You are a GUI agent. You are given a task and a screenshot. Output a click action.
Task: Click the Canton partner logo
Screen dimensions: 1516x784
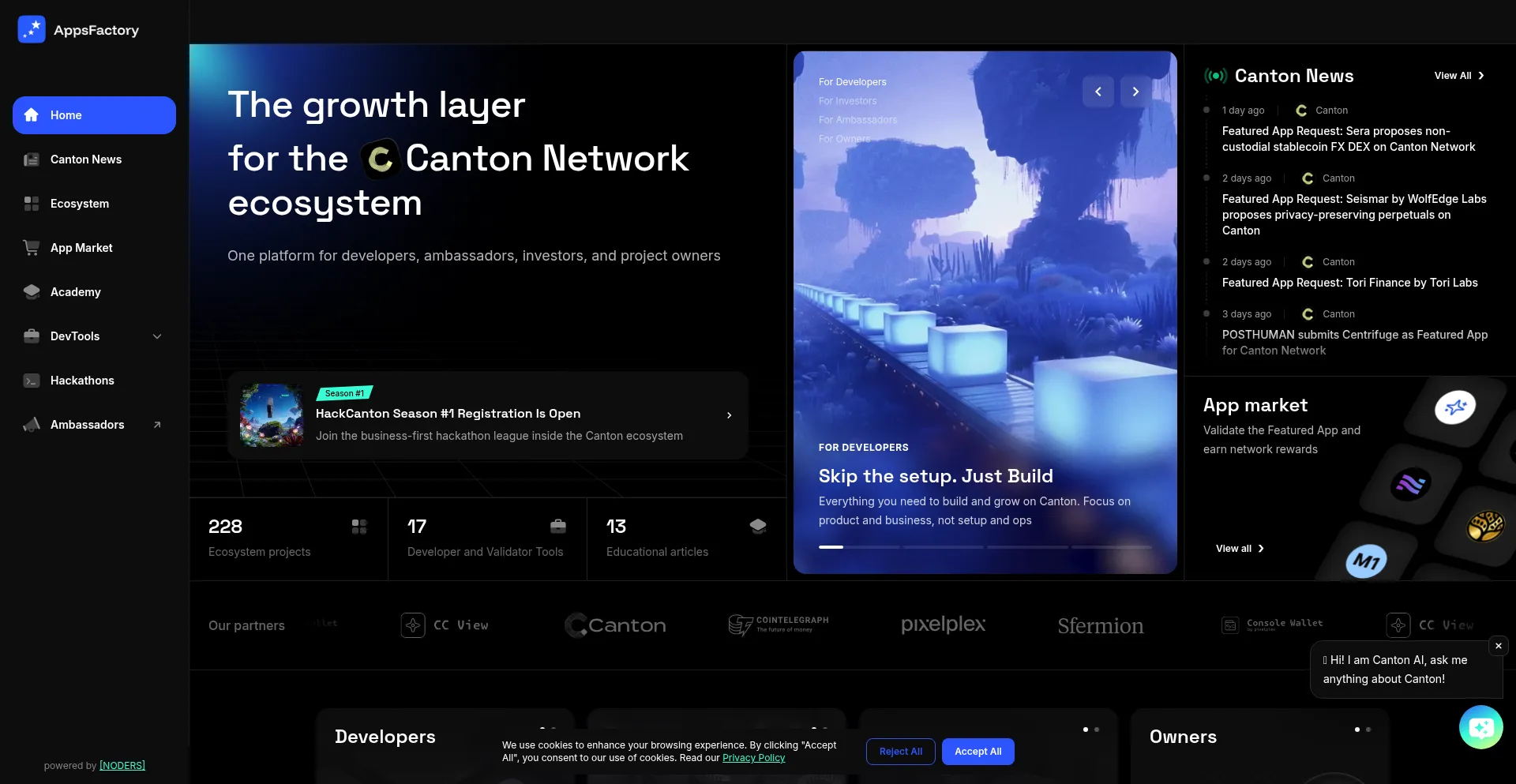pos(615,625)
